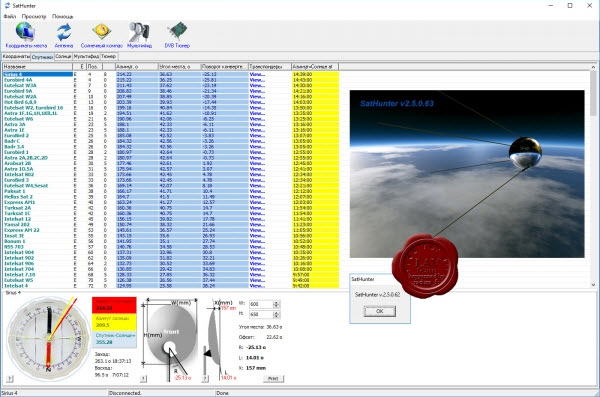Open View link for Sirius 4 transponders
Screen dimensions: 600x397
point(257,74)
